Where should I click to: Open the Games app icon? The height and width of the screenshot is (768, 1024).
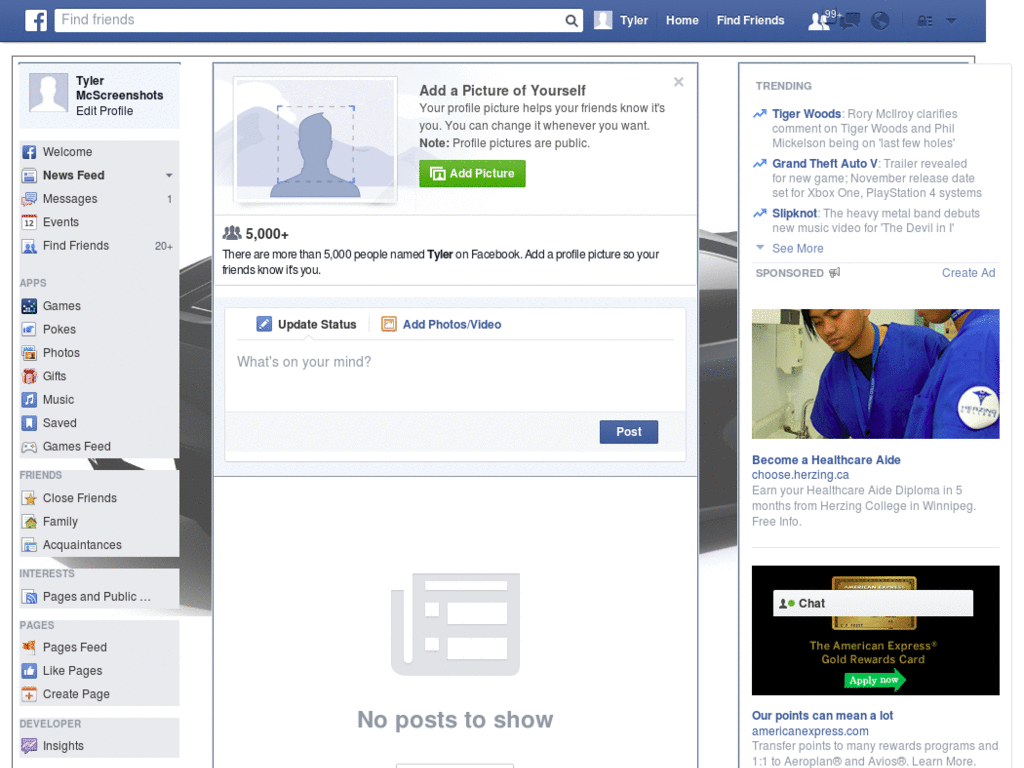click(x=29, y=306)
